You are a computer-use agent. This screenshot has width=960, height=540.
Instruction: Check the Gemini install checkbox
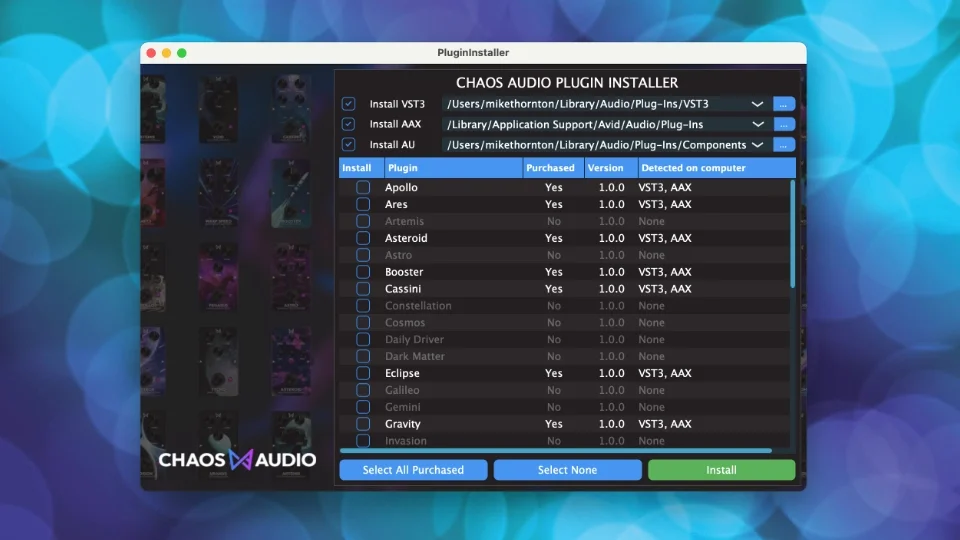click(363, 407)
